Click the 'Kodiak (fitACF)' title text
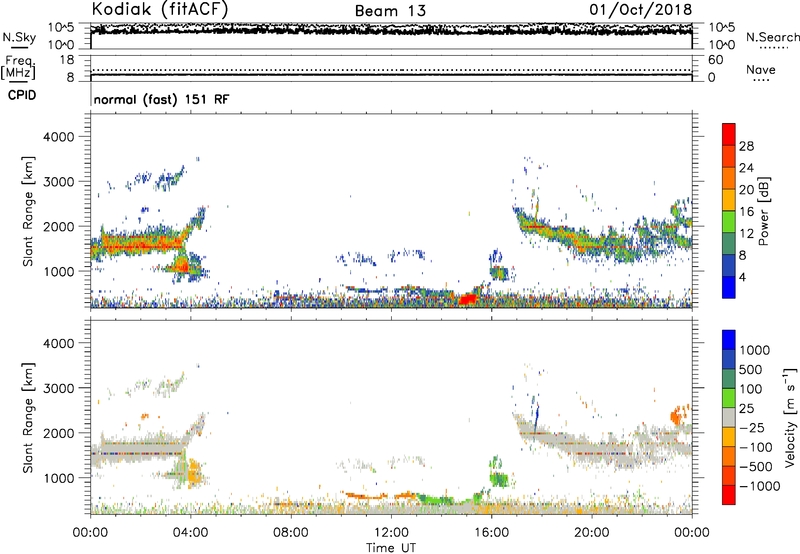 [160, 9]
